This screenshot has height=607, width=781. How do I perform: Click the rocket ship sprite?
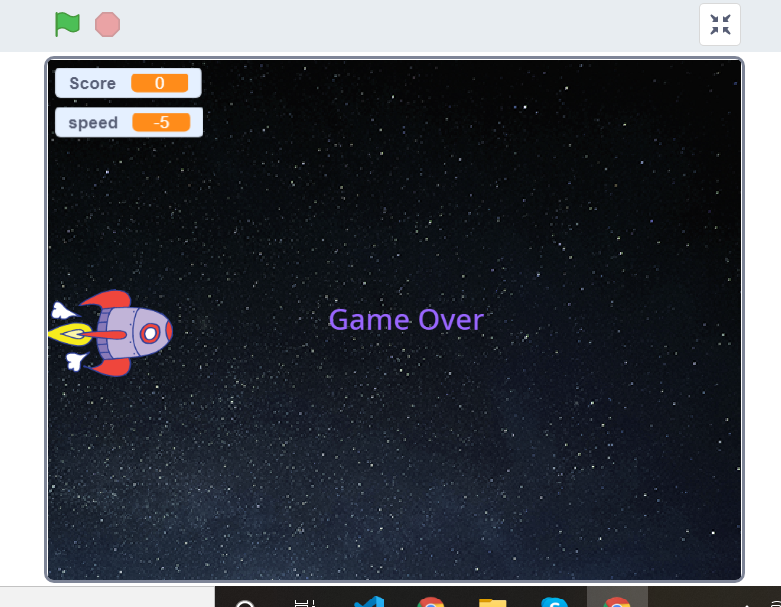[125, 332]
